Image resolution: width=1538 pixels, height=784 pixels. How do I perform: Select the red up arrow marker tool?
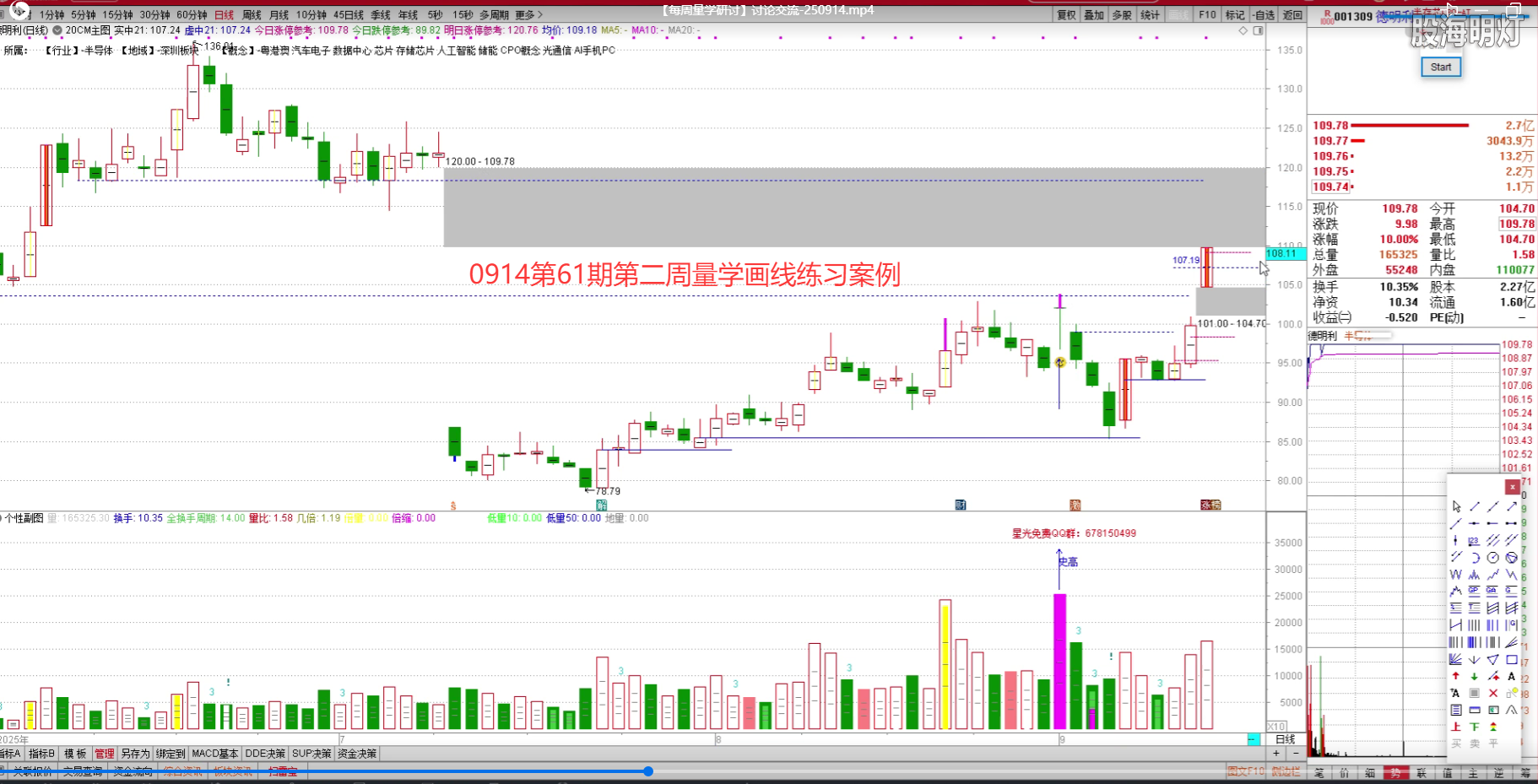[1456, 677]
